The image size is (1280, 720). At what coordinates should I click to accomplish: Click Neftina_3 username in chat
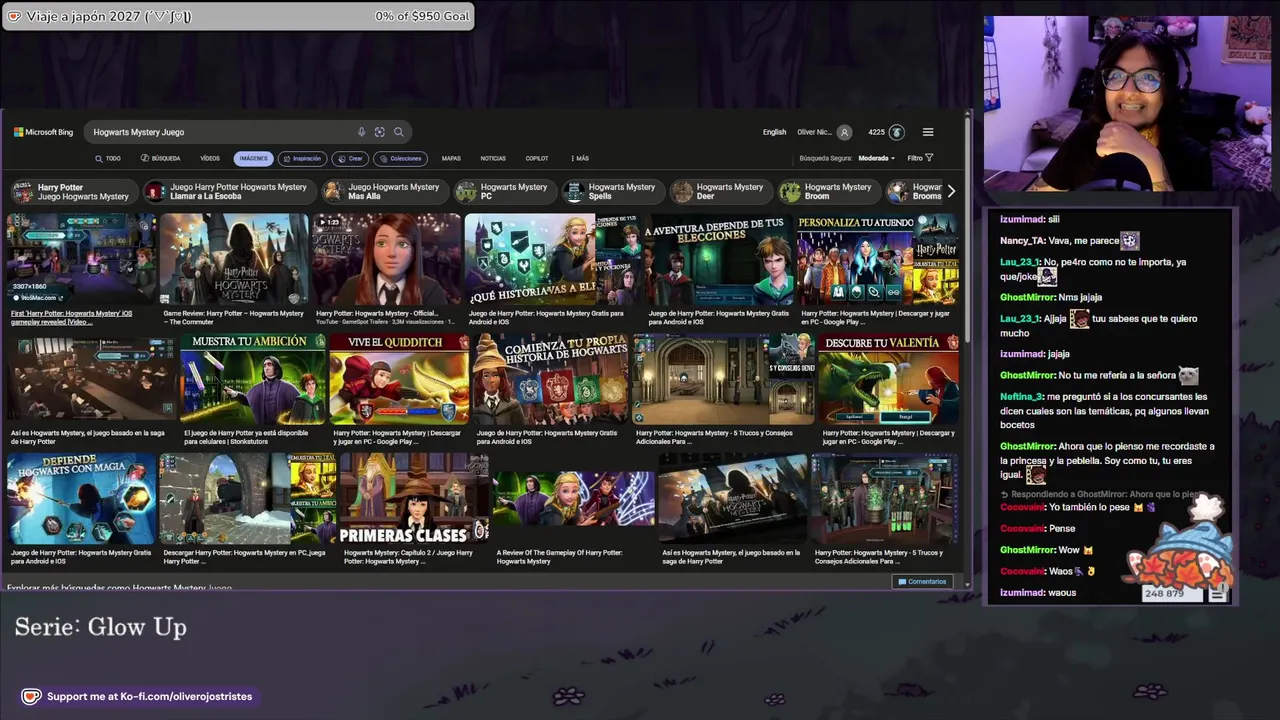(x=1022, y=397)
